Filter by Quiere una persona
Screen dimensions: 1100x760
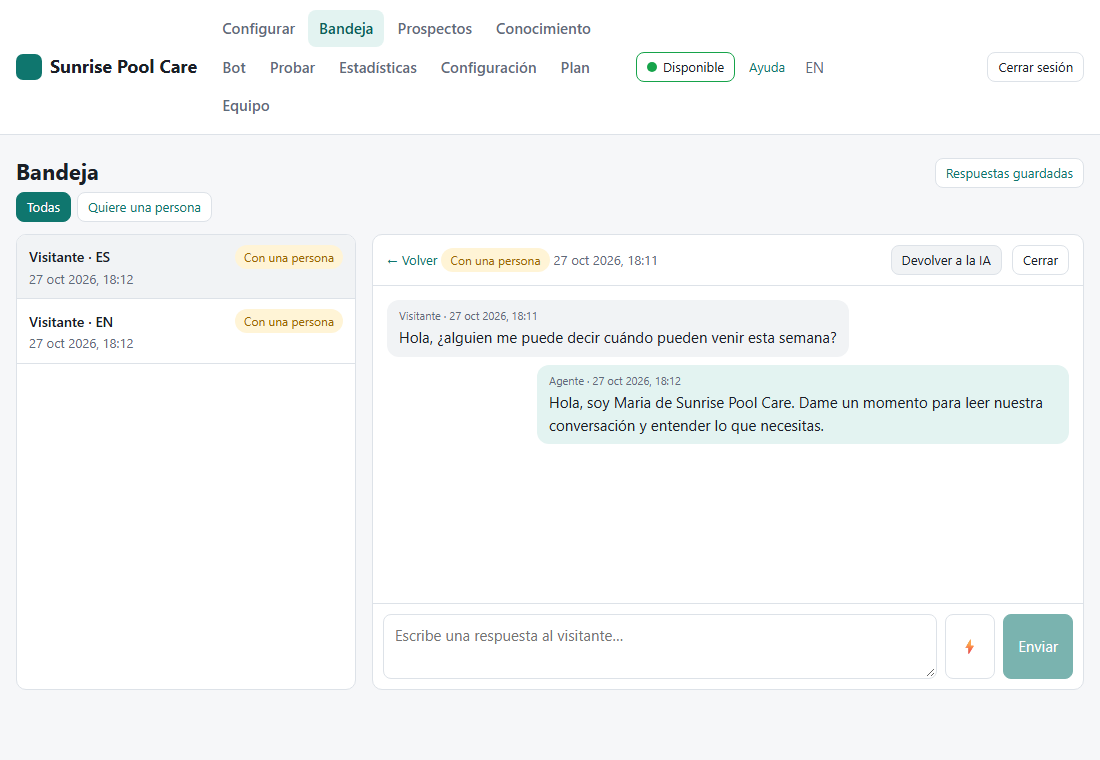point(144,207)
